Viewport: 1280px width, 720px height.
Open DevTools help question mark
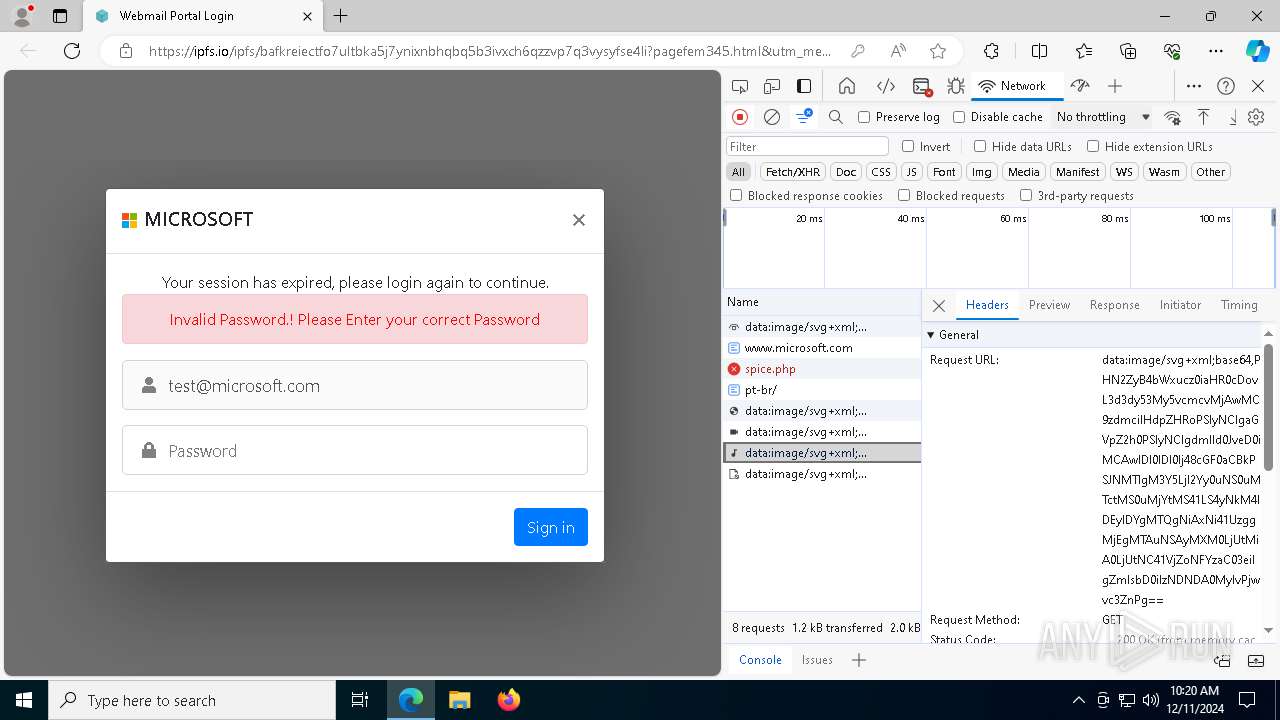(1226, 86)
